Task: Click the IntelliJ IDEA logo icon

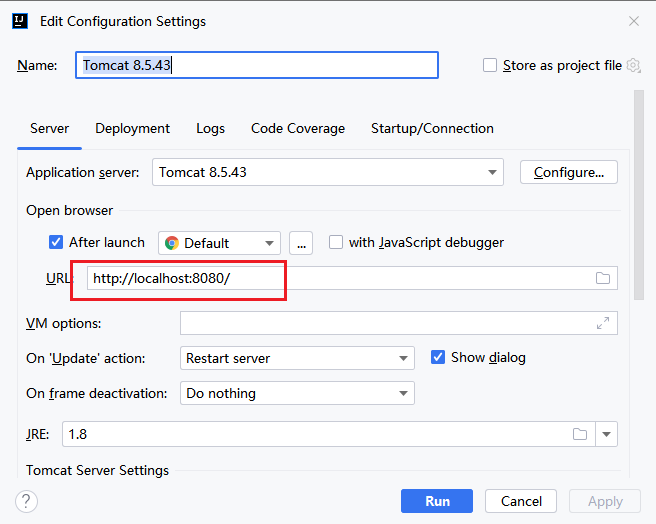Action: (x=19, y=20)
